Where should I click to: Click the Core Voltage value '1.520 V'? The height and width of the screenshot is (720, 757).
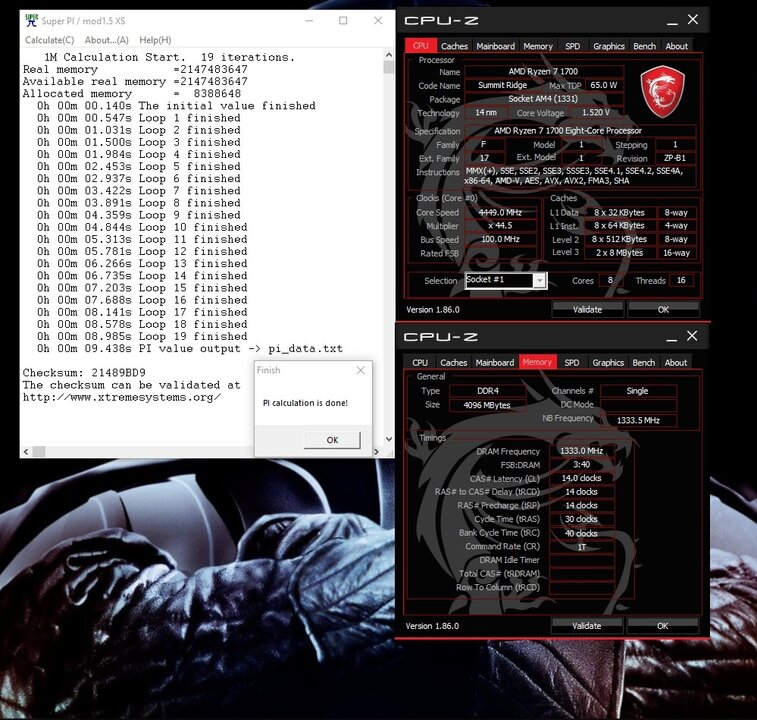click(596, 113)
